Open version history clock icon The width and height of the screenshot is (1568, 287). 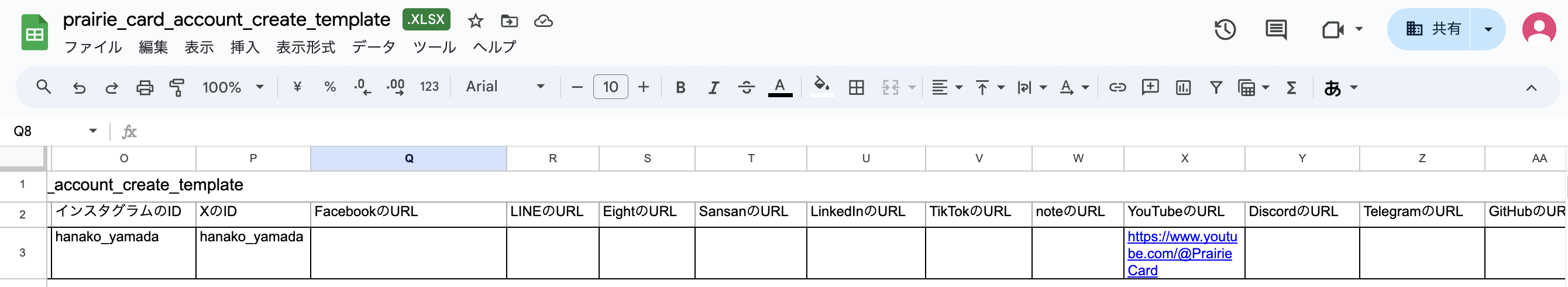click(1225, 29)
